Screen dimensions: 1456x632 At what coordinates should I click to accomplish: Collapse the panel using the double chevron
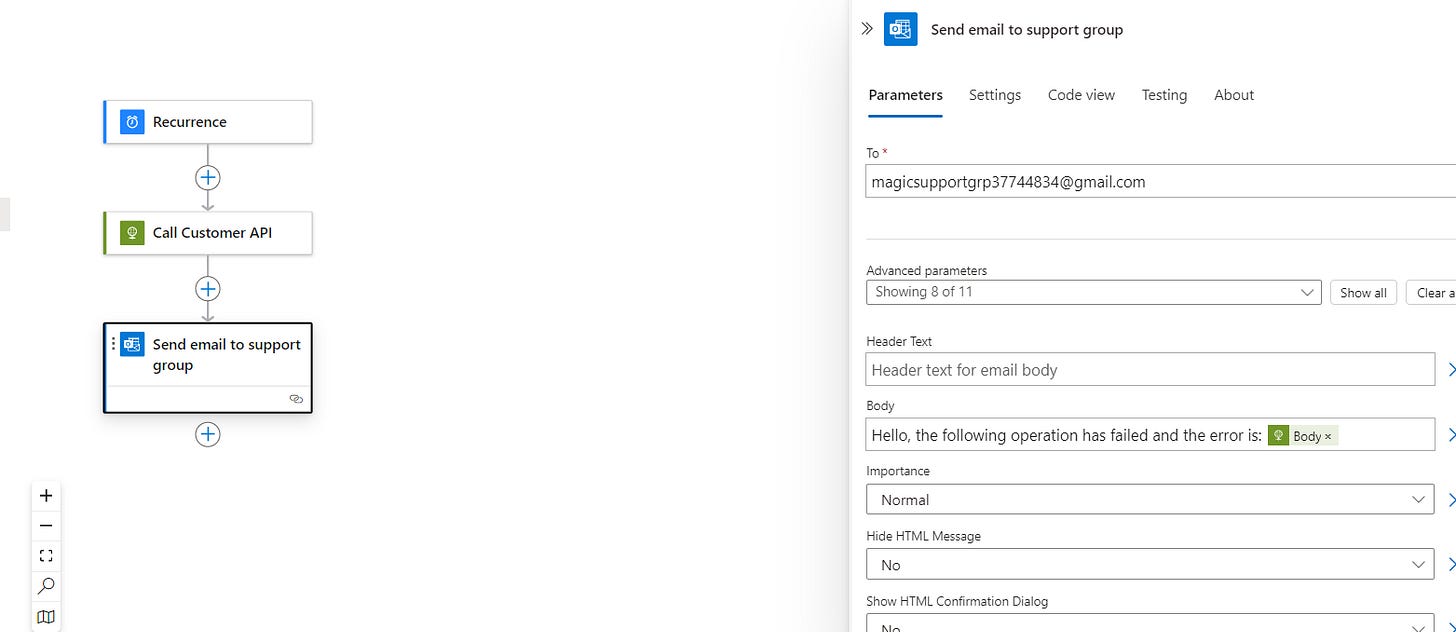pyautogui.click(x=866, y=29)
